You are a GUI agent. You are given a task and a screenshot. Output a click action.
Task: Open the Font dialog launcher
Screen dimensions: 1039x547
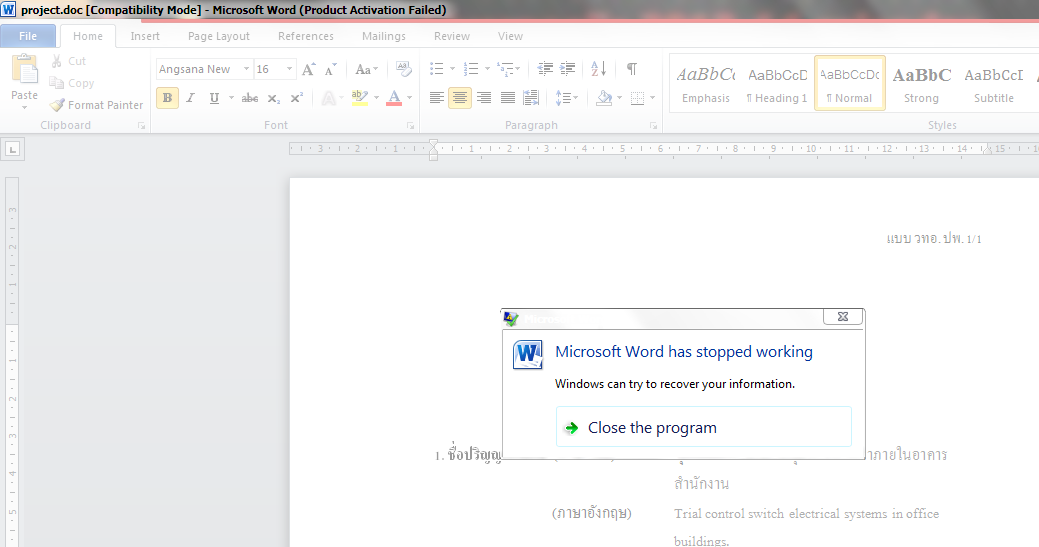coord(410,125)
